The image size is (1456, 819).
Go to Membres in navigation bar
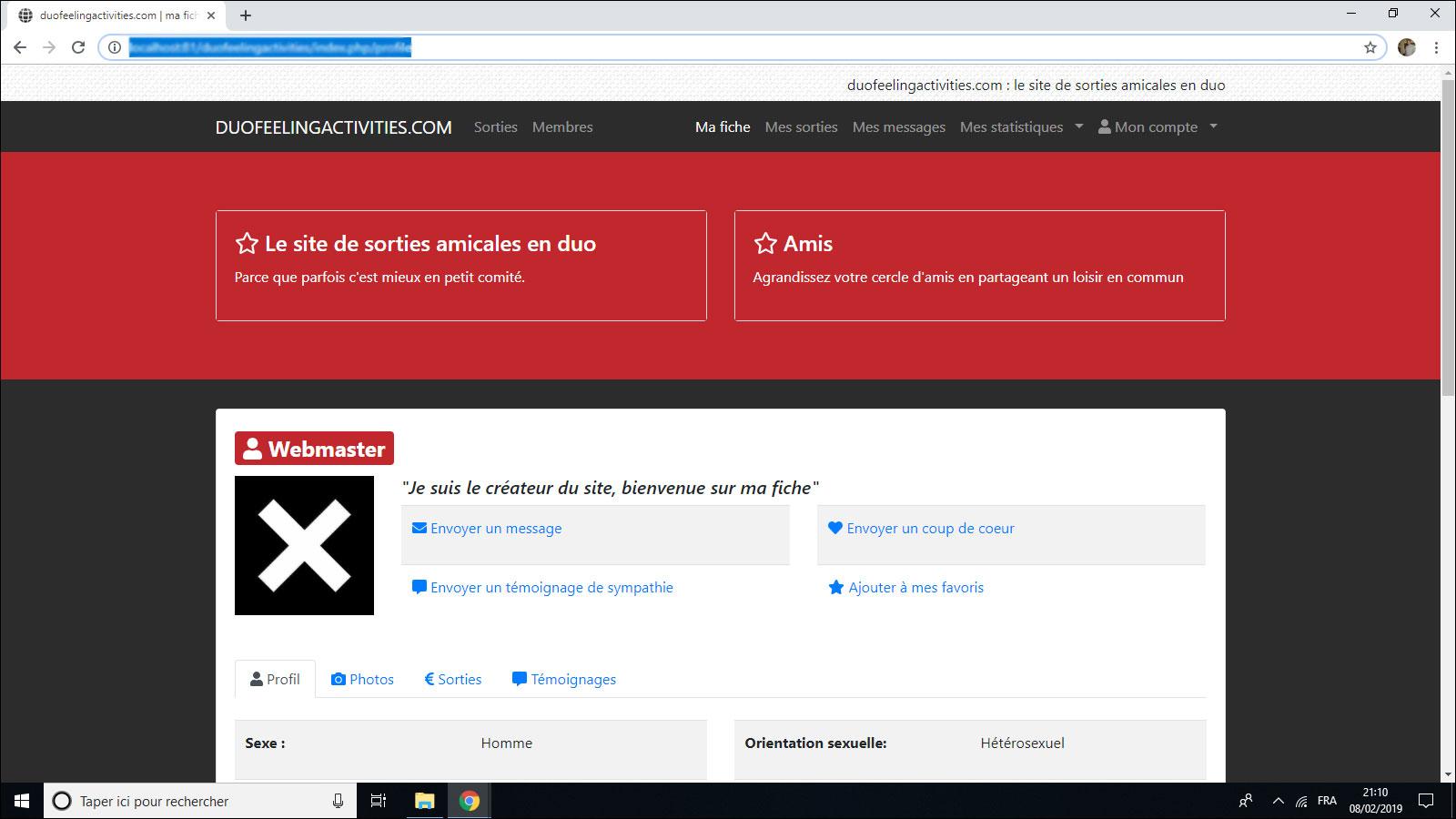point(562,127)
